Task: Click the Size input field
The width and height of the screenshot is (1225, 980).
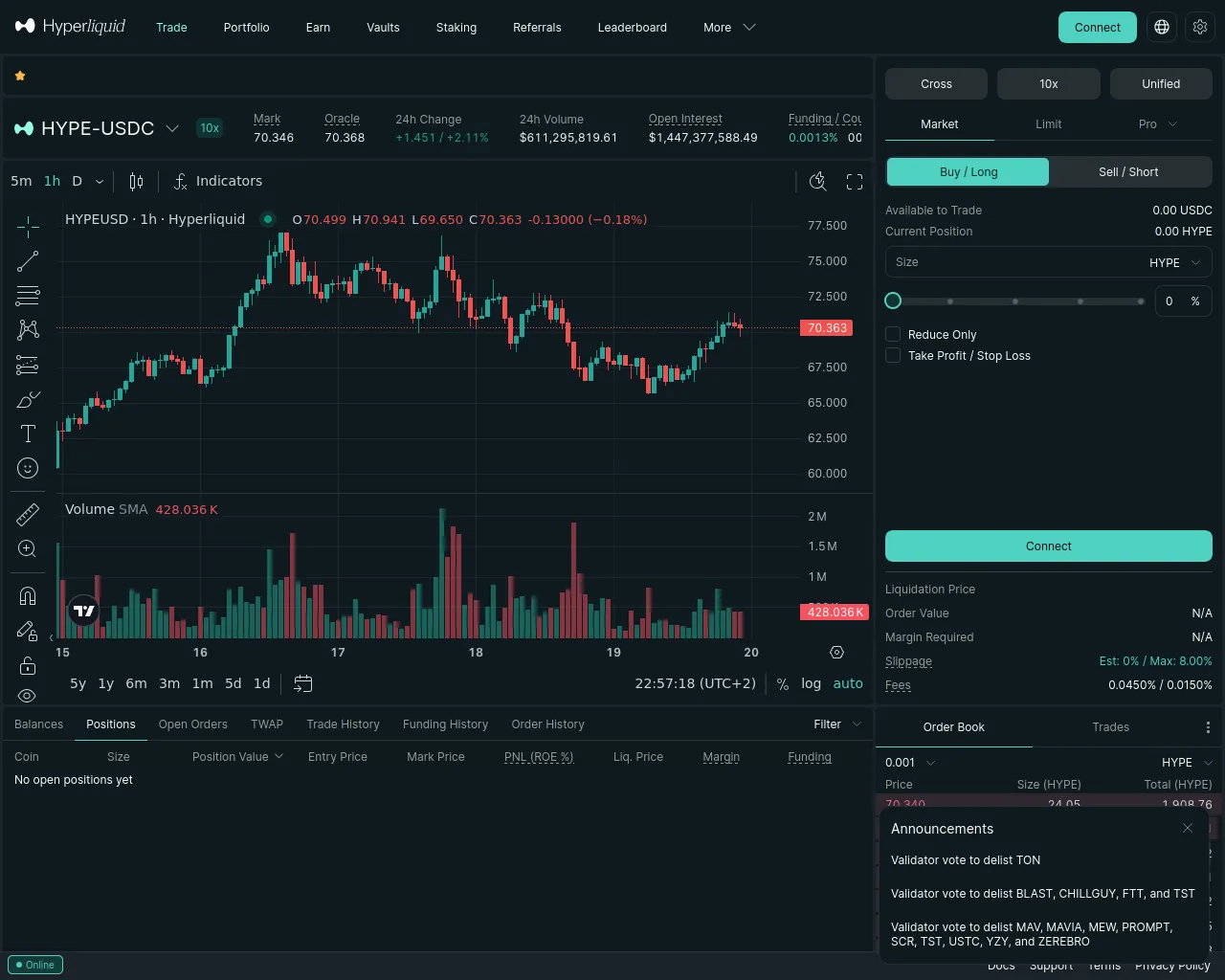Action: click(1014, 262)
